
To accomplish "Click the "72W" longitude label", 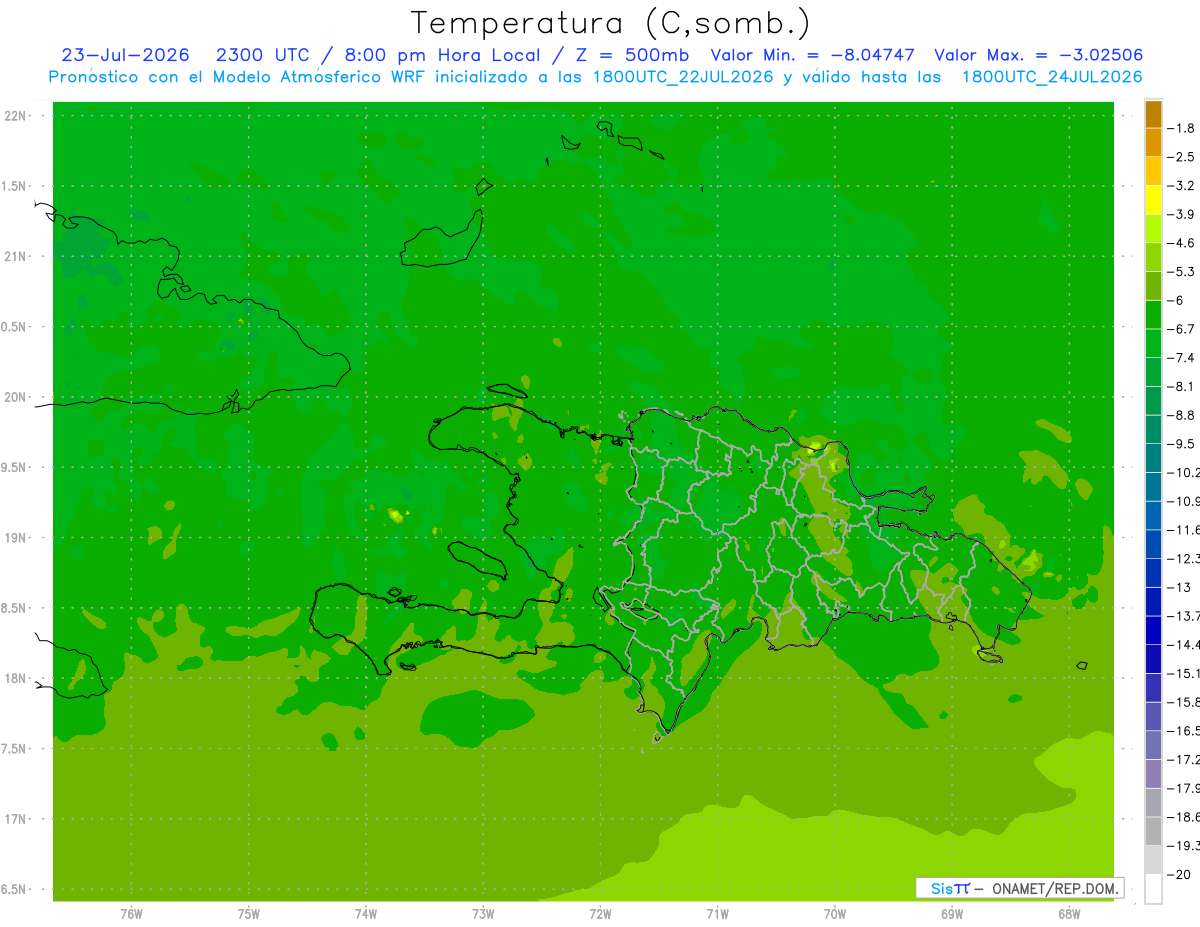I will point(600,914).
